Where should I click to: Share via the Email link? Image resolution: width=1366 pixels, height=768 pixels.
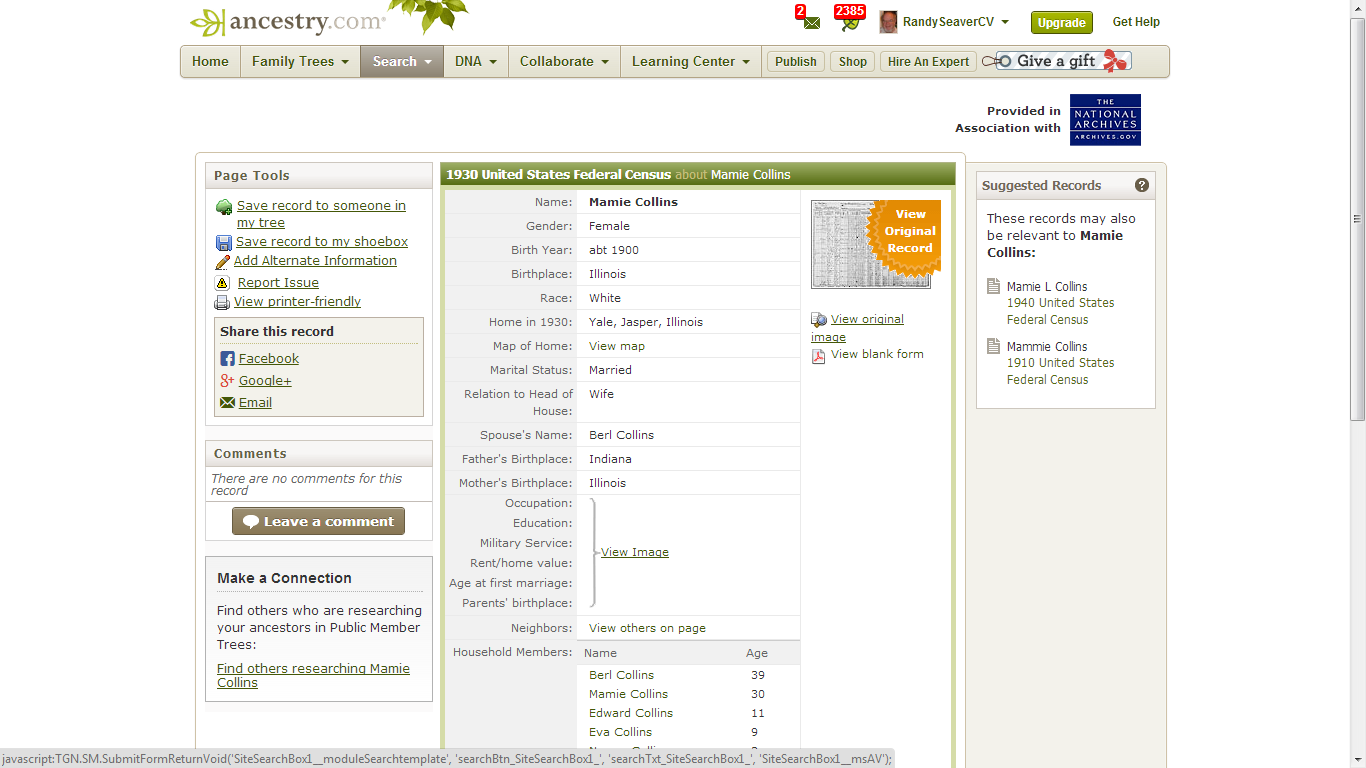tap(255, 403)
